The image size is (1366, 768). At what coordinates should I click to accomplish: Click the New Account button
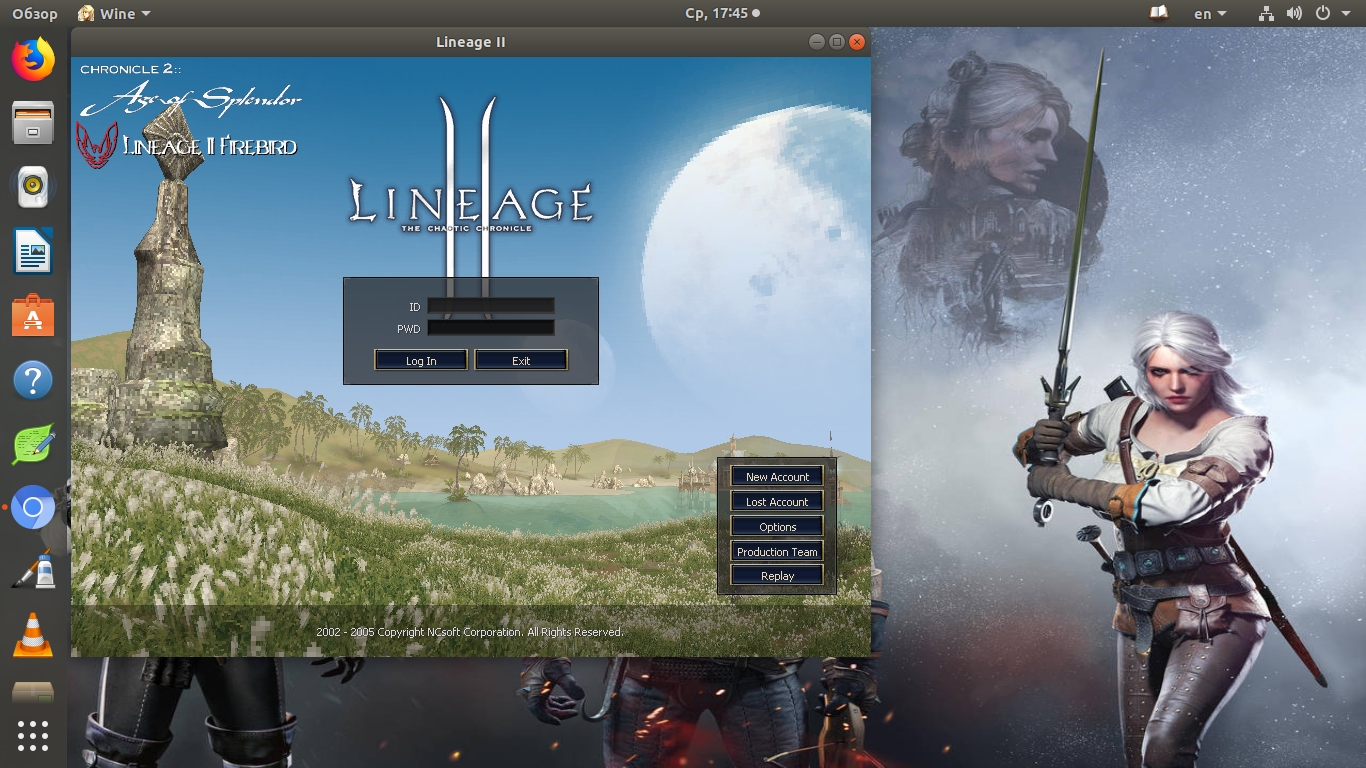click(x=777, y=477)
